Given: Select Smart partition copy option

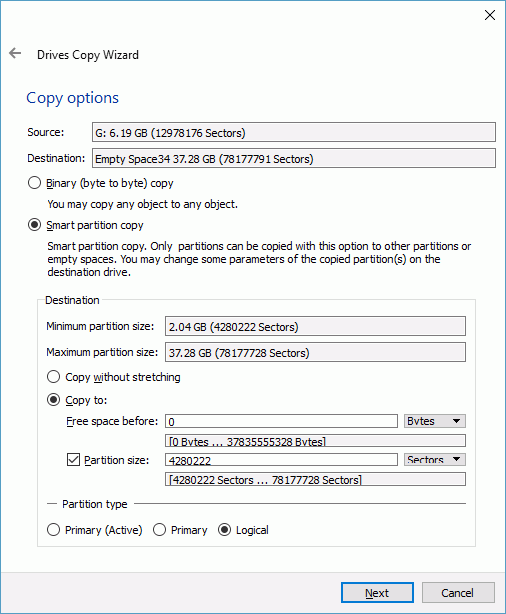Looking at the screenshot, I should [x=34, y=225].
